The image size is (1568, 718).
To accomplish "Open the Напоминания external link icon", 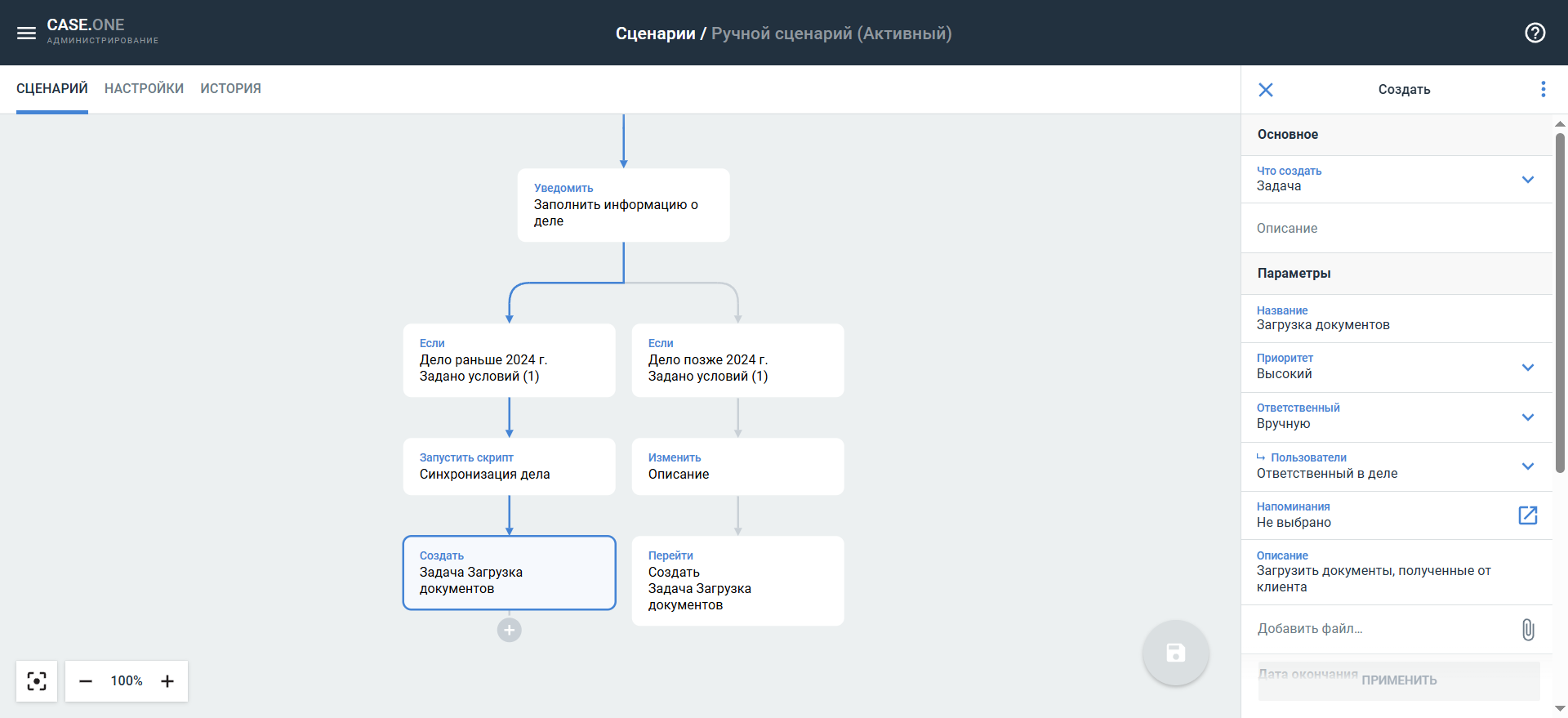I will pyautogui.click(x=1527, y=515).
